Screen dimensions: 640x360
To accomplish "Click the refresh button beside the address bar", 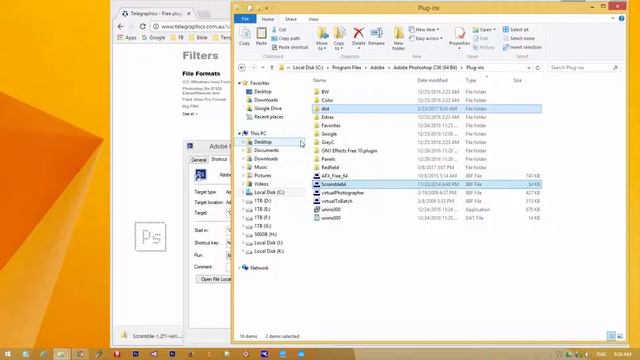I will 538,68.
